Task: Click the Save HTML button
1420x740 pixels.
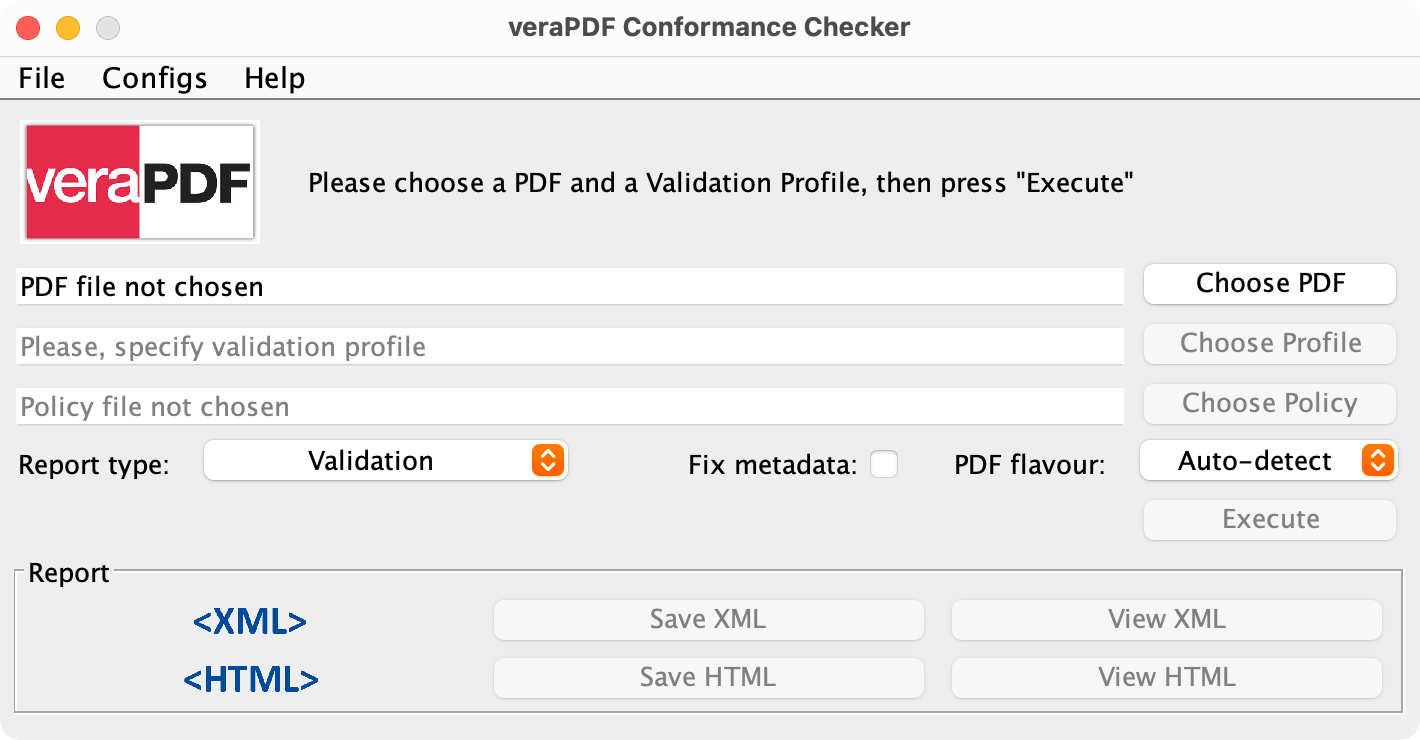Action: 708,677
